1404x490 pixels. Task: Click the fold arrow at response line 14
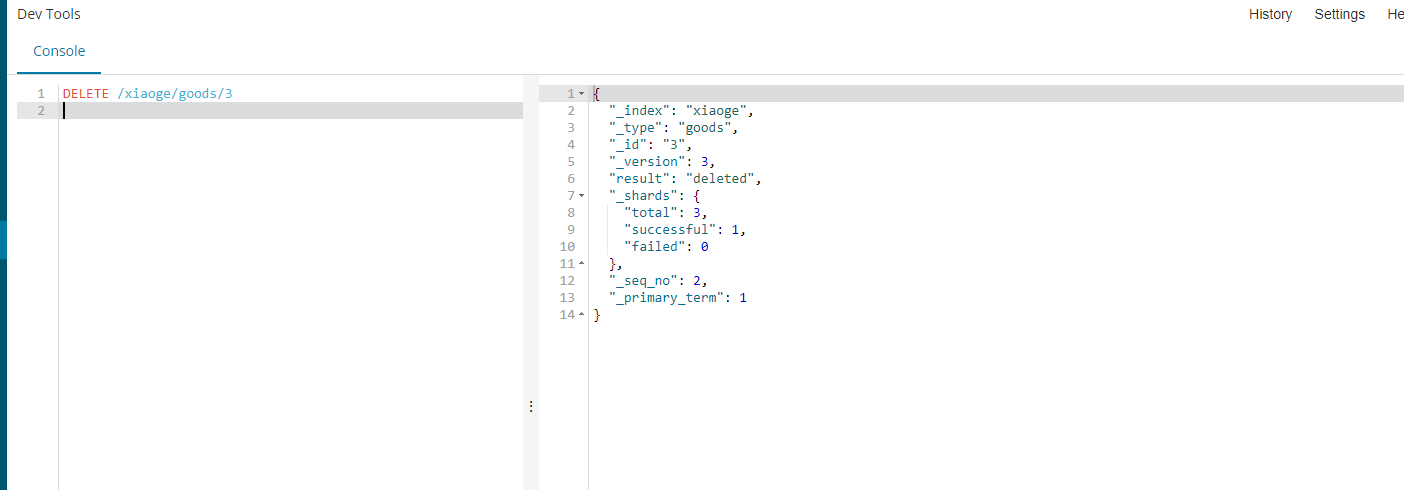[x=582, y=314]
